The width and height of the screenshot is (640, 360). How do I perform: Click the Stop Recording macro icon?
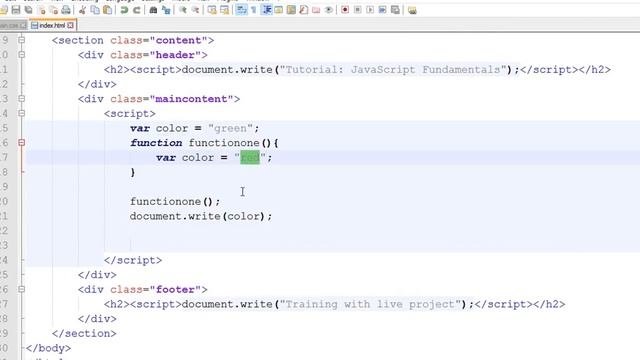(x=358, y=10)
